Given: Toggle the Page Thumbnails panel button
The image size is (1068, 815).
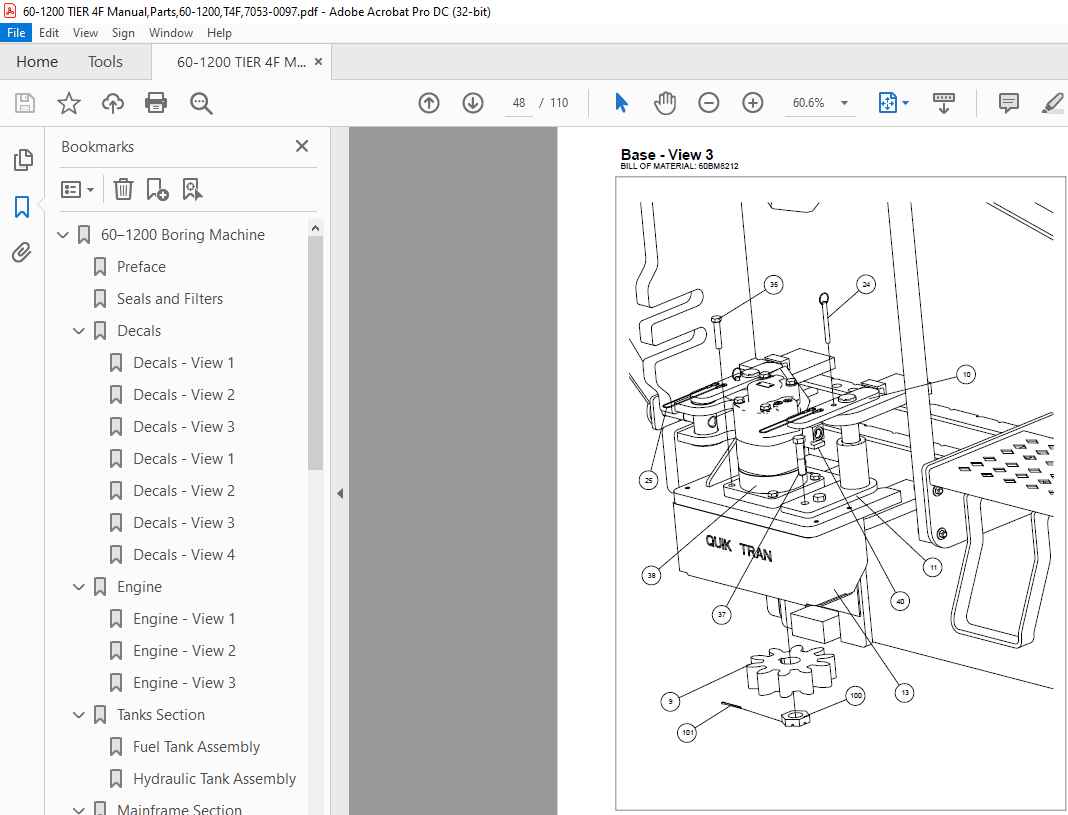Looking at the screenshot, I should pyautogui.click(x=22, y=160).
